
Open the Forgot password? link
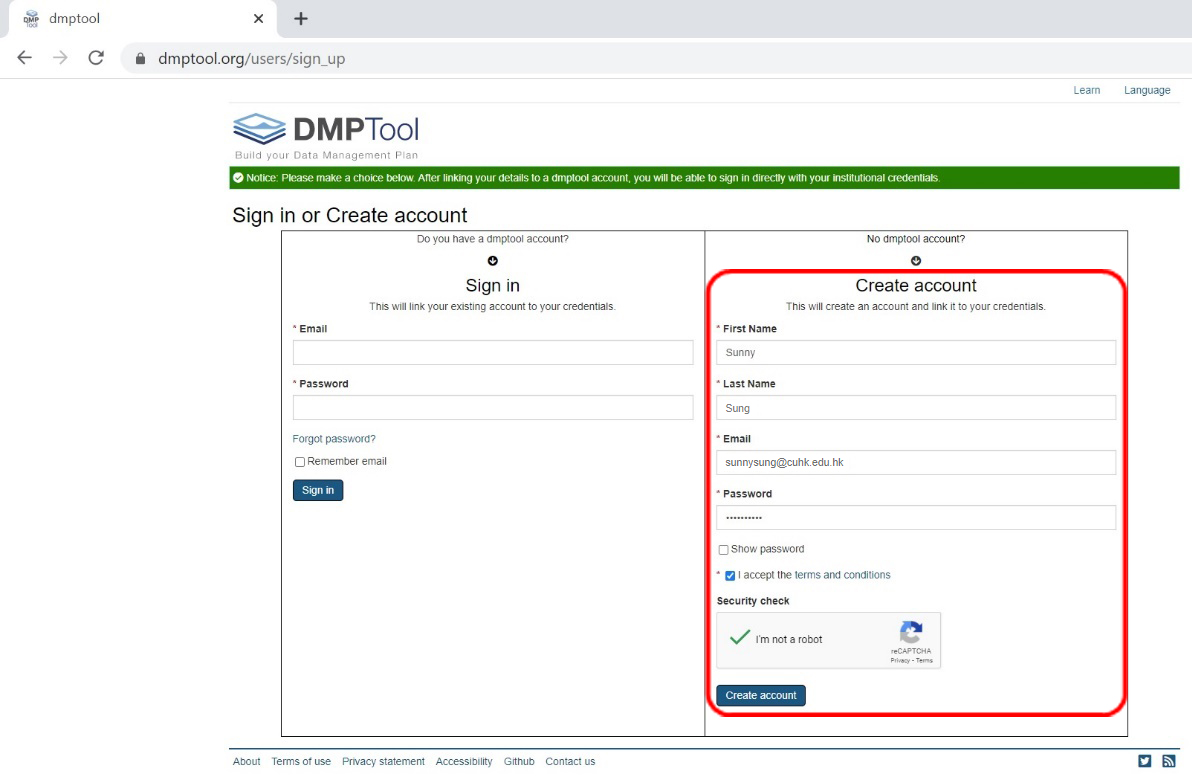point(334,439)
